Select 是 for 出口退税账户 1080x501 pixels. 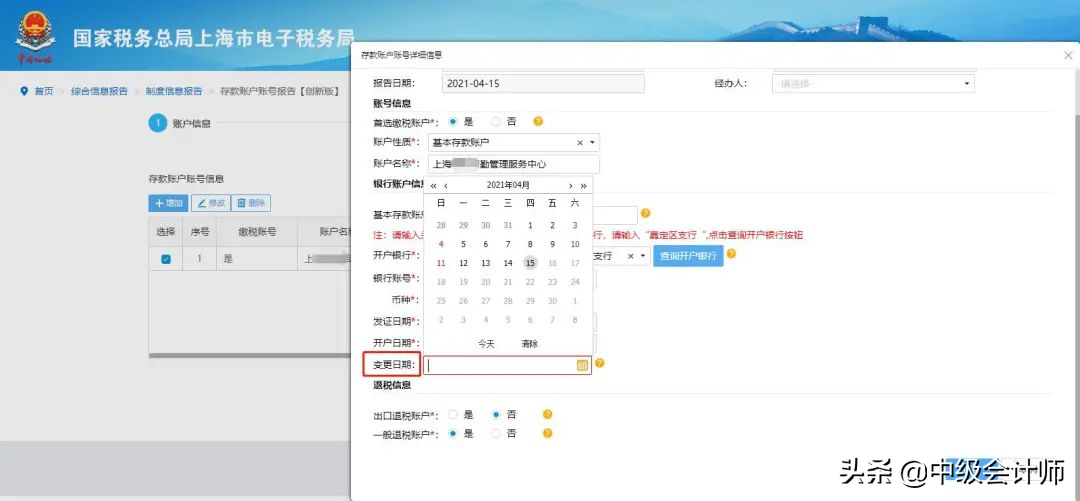point(453,415)
